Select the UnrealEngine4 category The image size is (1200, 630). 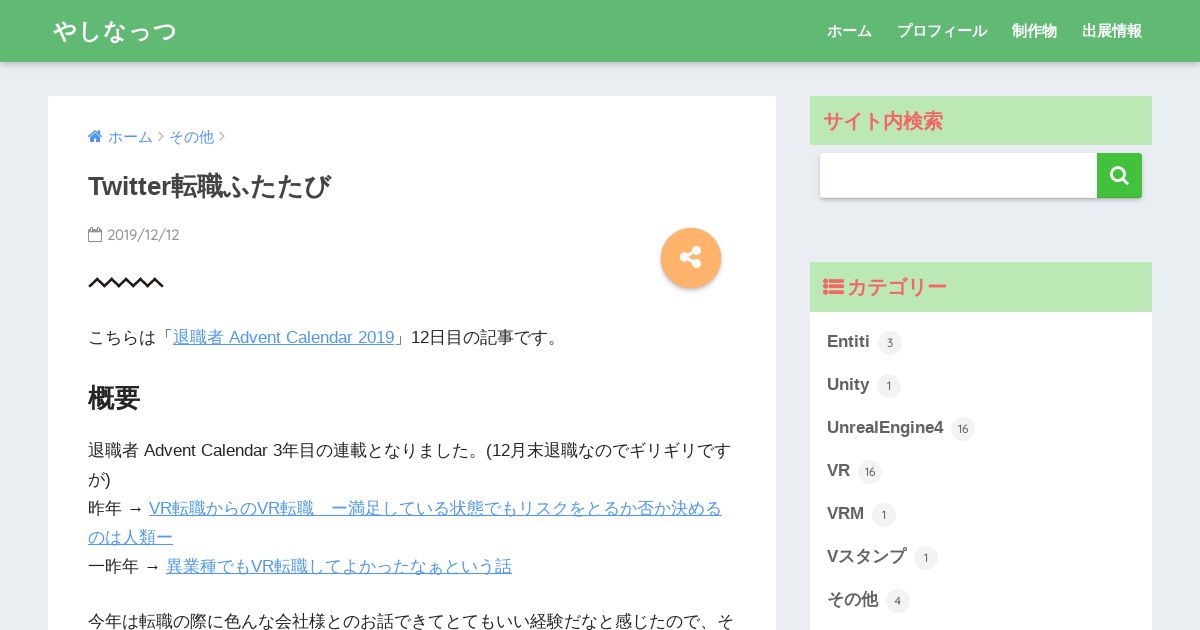click(885, 428)
